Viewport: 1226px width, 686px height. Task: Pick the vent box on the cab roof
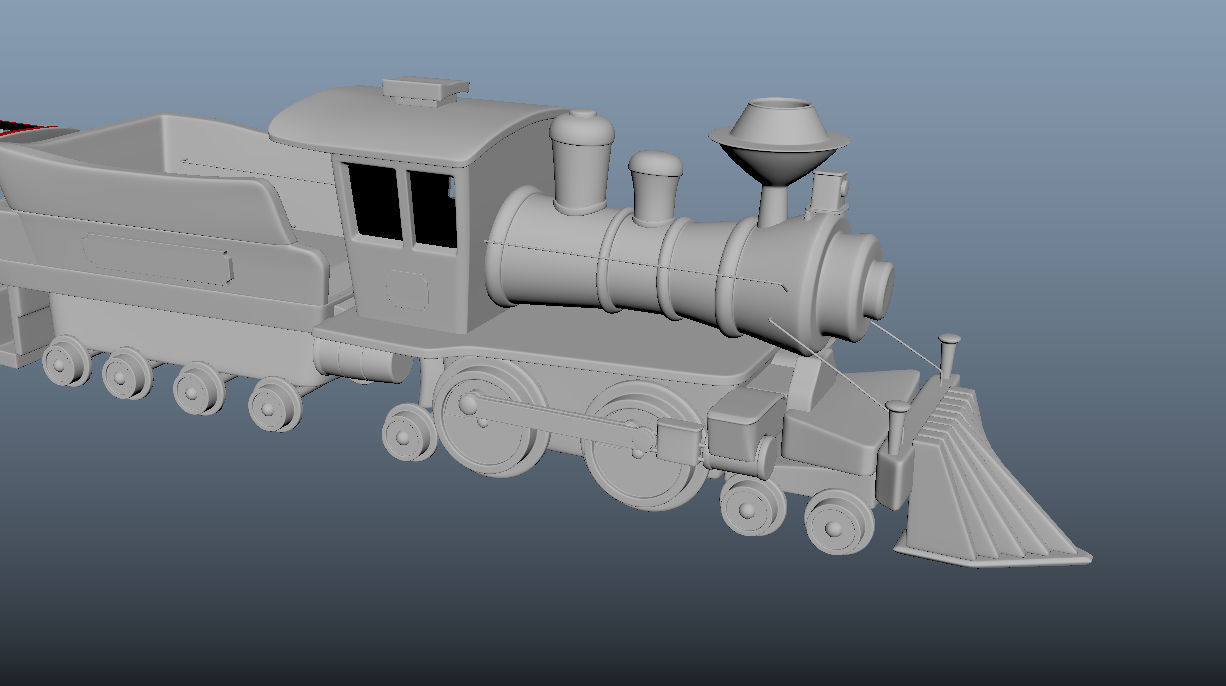[x=425, y=91]
